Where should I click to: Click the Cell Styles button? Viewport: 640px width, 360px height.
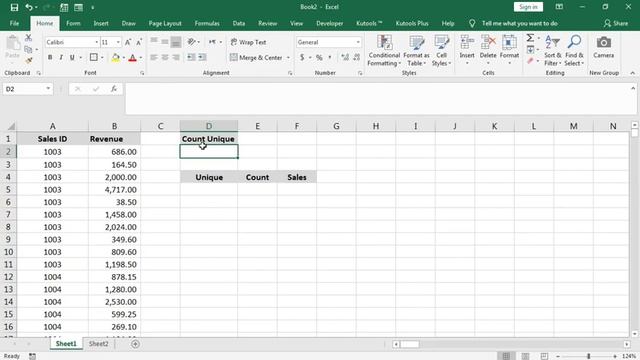click(x=442, y=51)
